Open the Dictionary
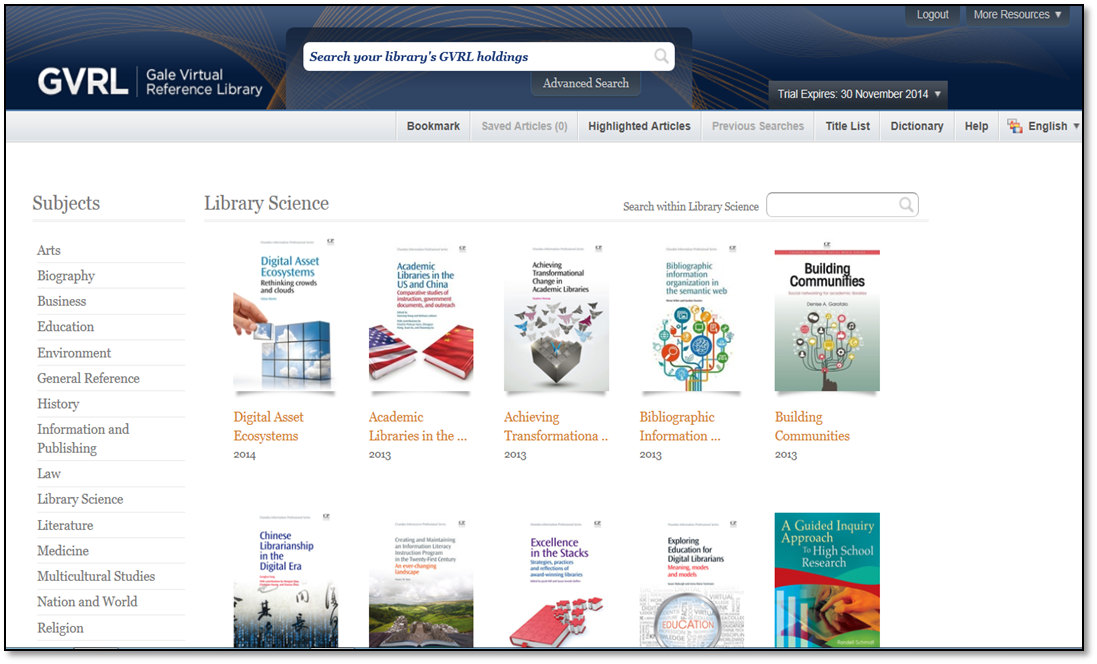The height and width of the screenshot is (664, 1097). pos(916,126)
